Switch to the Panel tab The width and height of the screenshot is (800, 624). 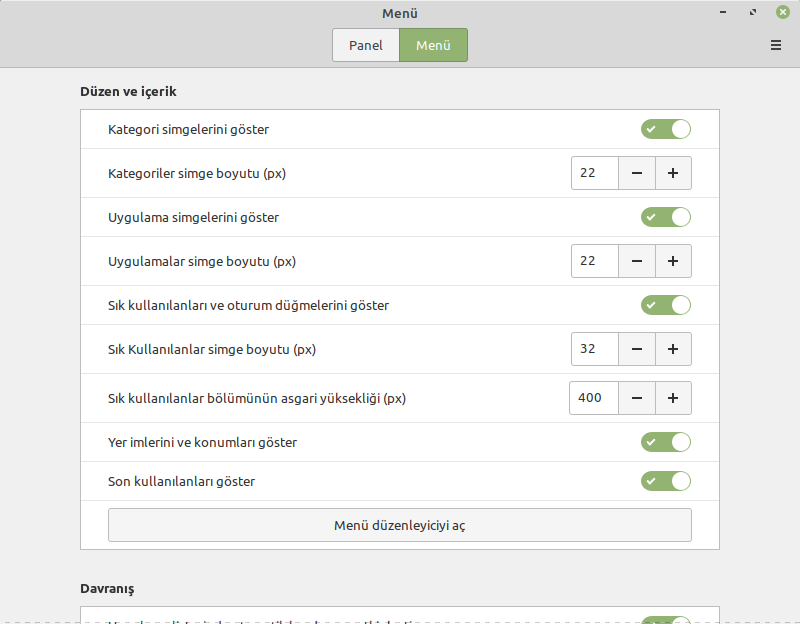click(x=366, y=45)
